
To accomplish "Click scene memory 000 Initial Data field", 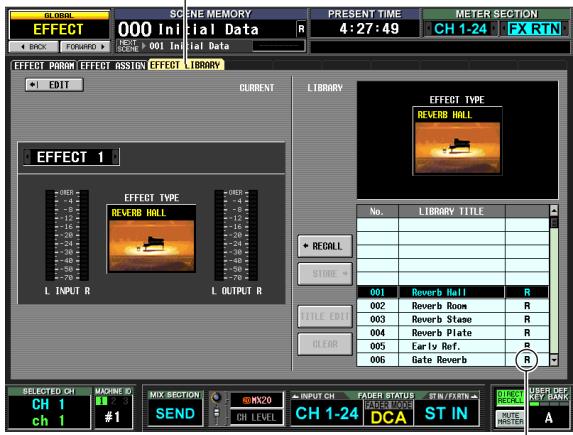I will pos(205,29).
